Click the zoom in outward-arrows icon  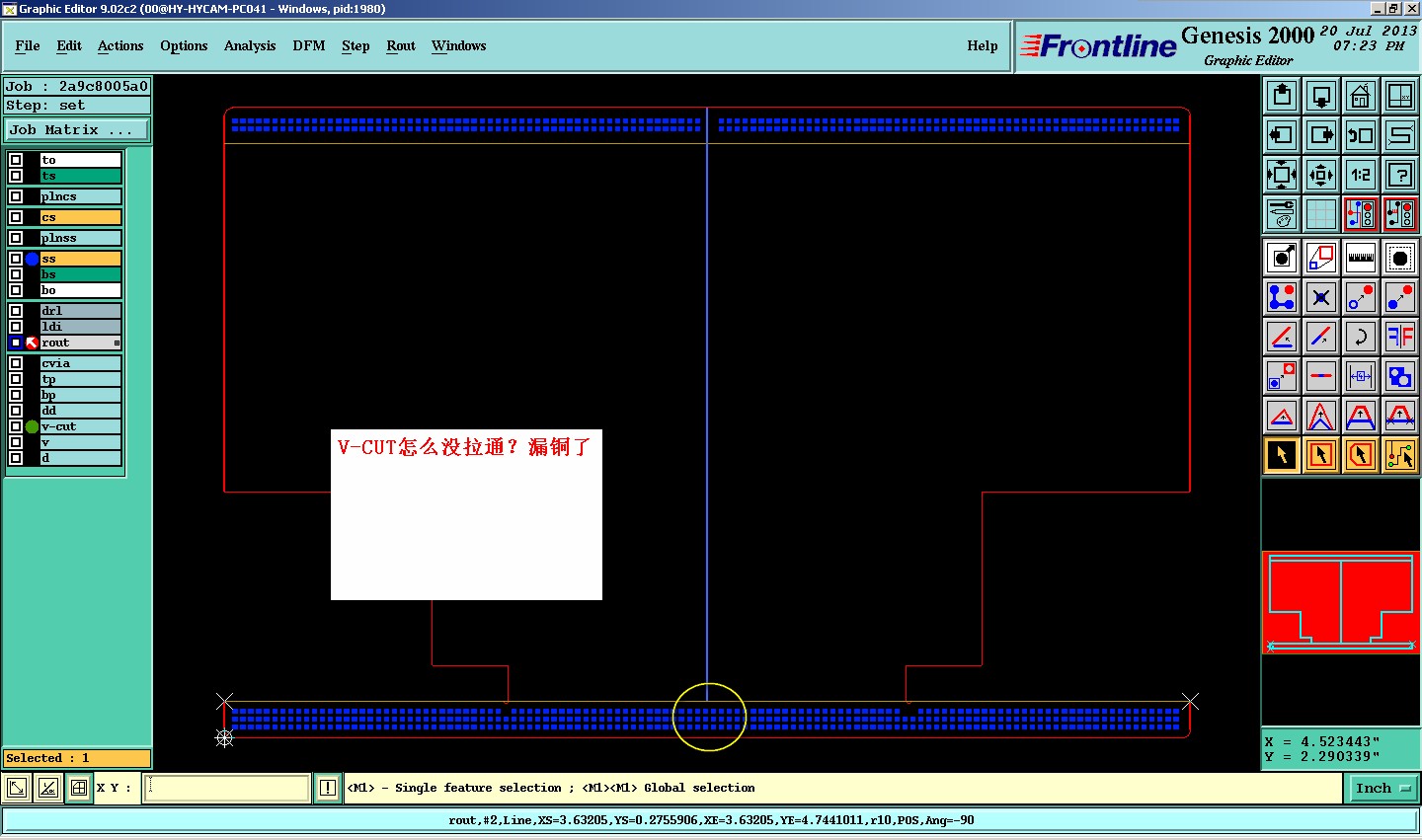tap(1281, 175)
